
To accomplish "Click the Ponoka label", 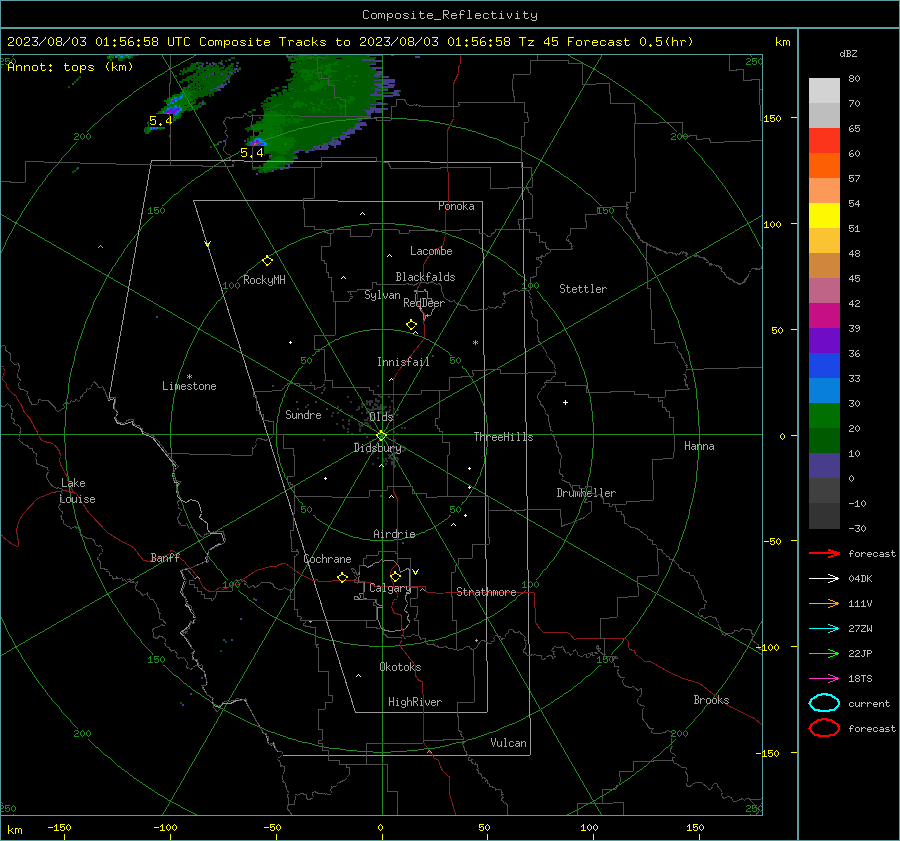I will click(x=456, y=206).
